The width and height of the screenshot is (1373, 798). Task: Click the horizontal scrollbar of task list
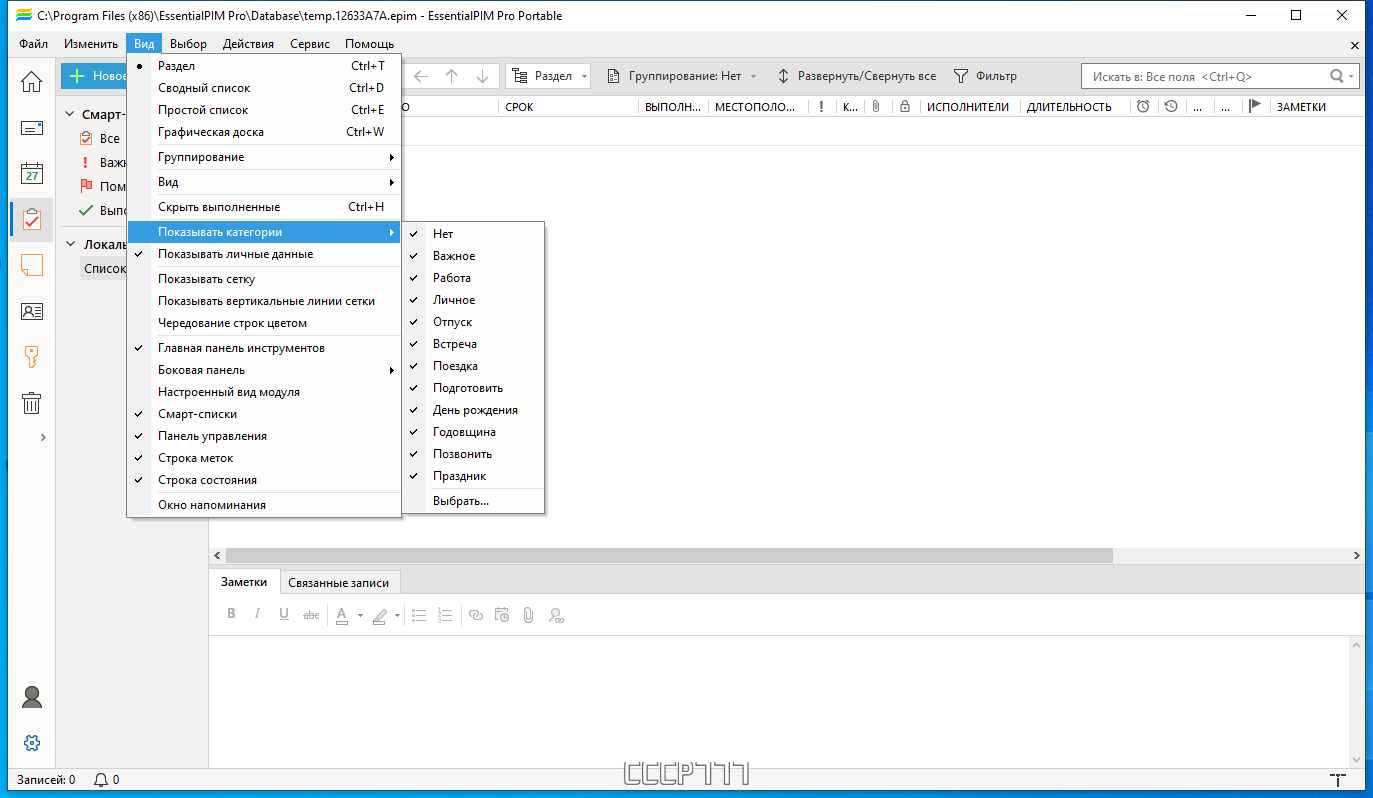click(669, 555)
